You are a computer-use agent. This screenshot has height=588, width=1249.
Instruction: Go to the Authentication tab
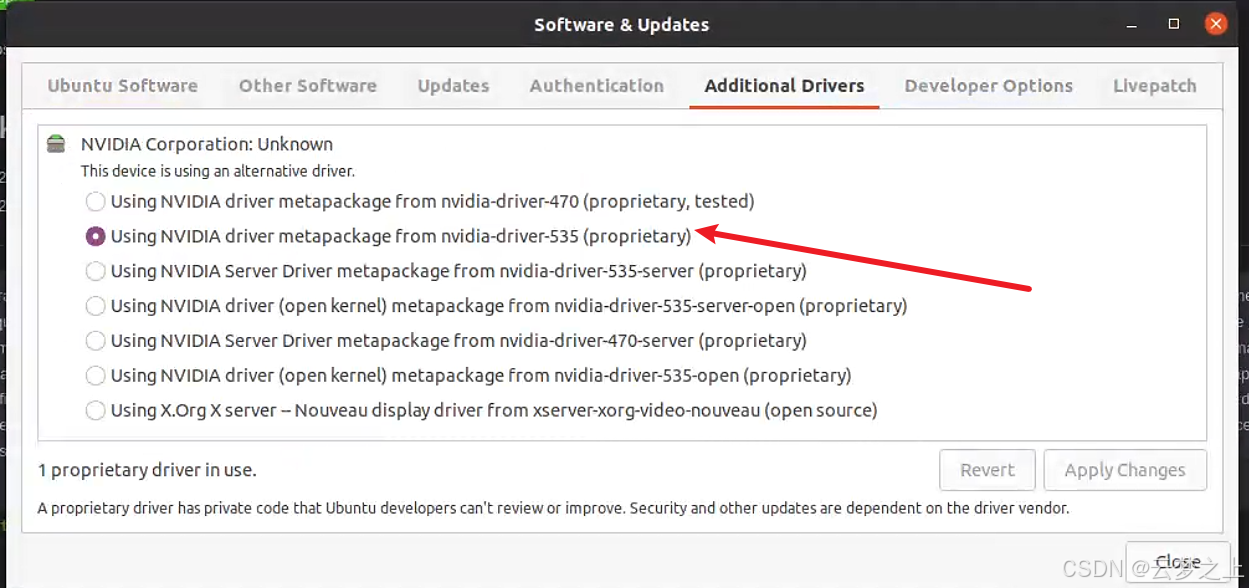(597, 86)
